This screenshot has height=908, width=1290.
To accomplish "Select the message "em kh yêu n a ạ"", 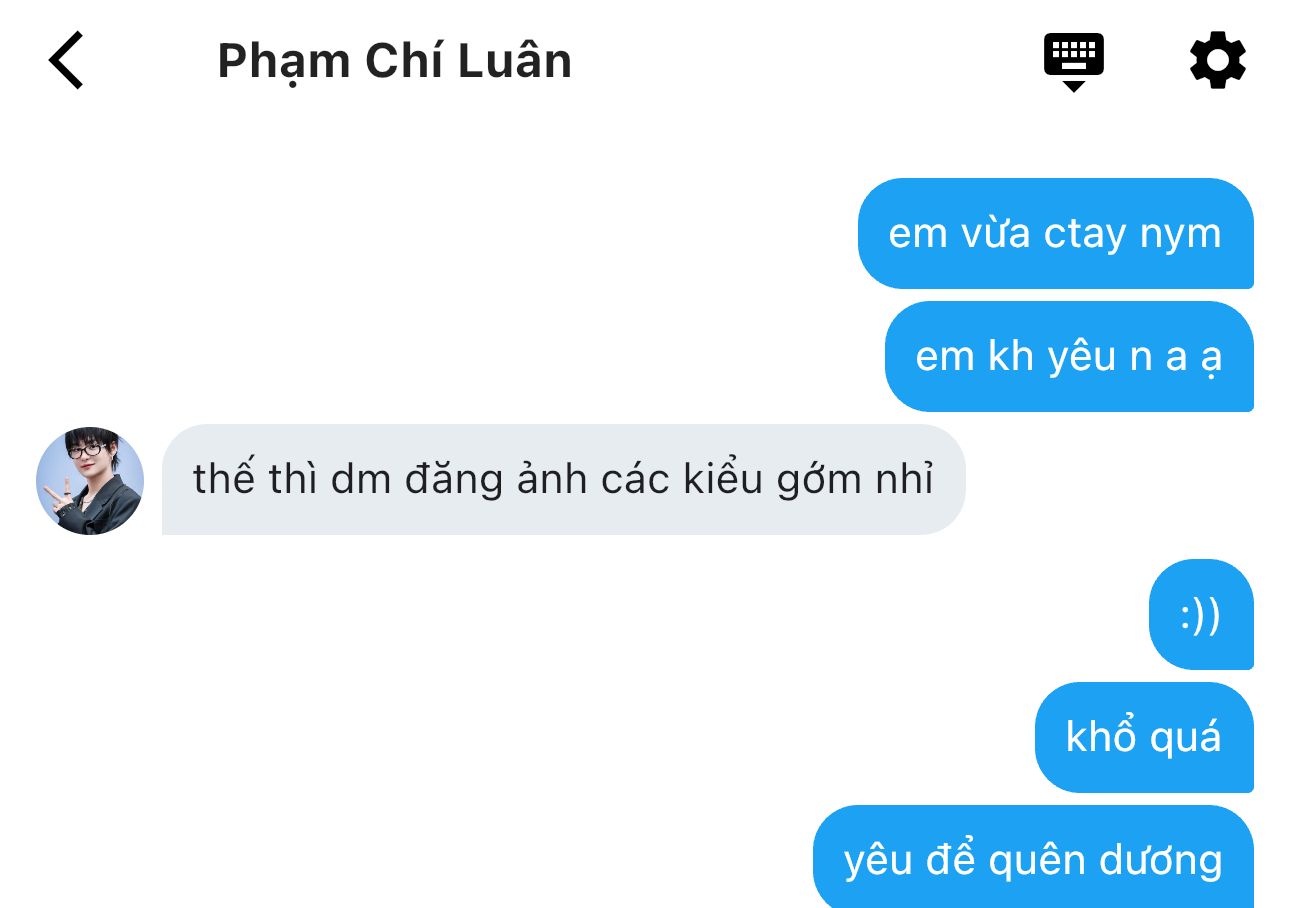I will click(x=1069, y=356).
